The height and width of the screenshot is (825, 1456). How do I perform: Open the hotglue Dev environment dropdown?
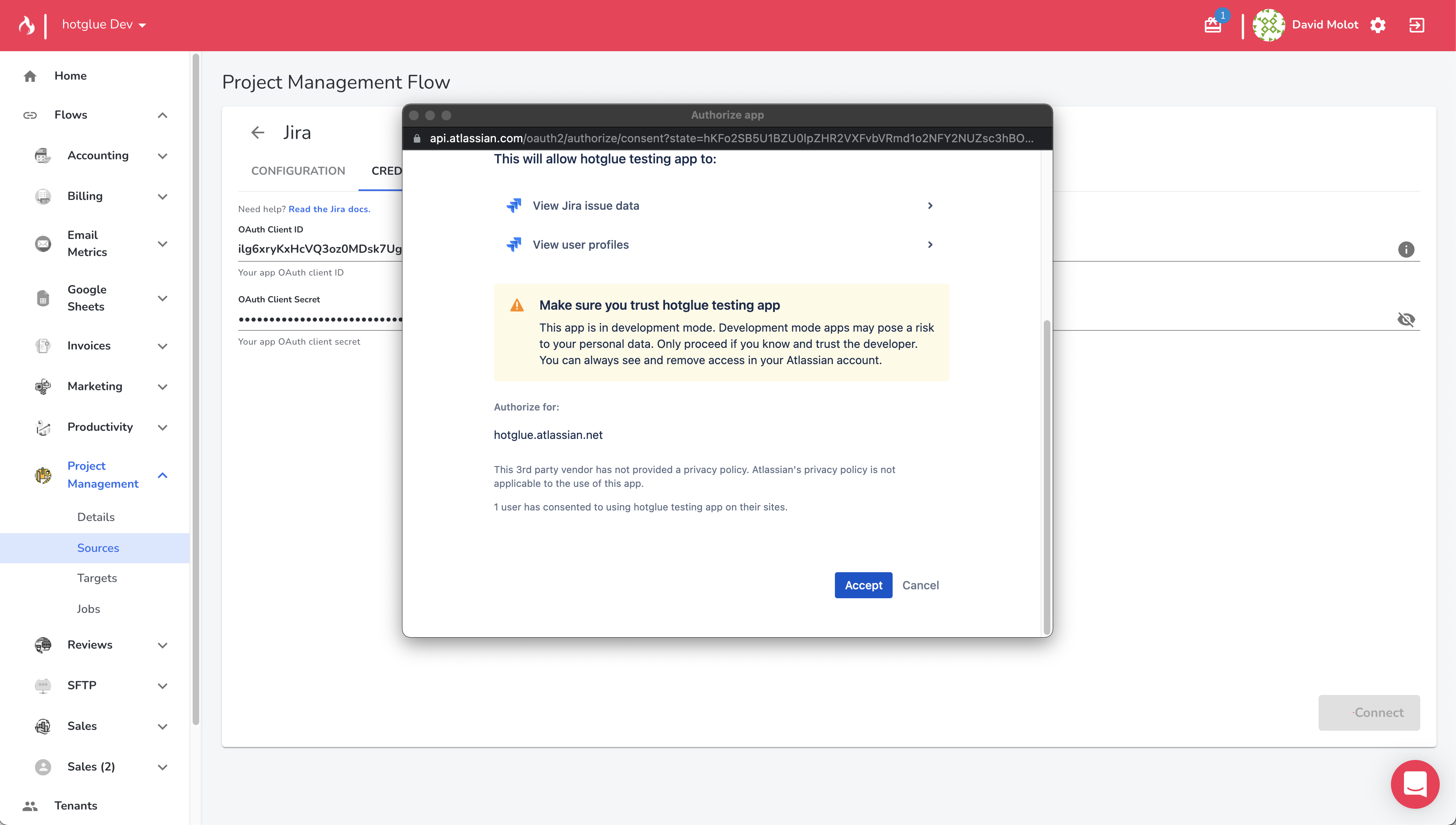click(x=104, y=24)
